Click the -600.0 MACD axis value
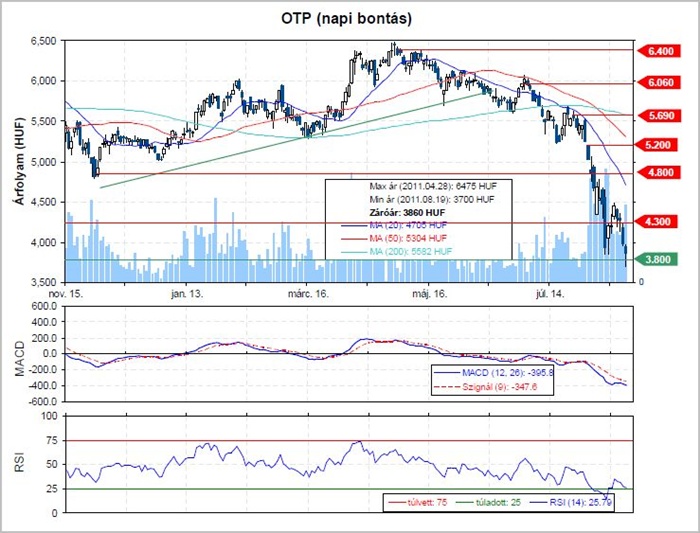Image resolution: width=700 pixels, height=533 pixels. (x=43, y=401)
